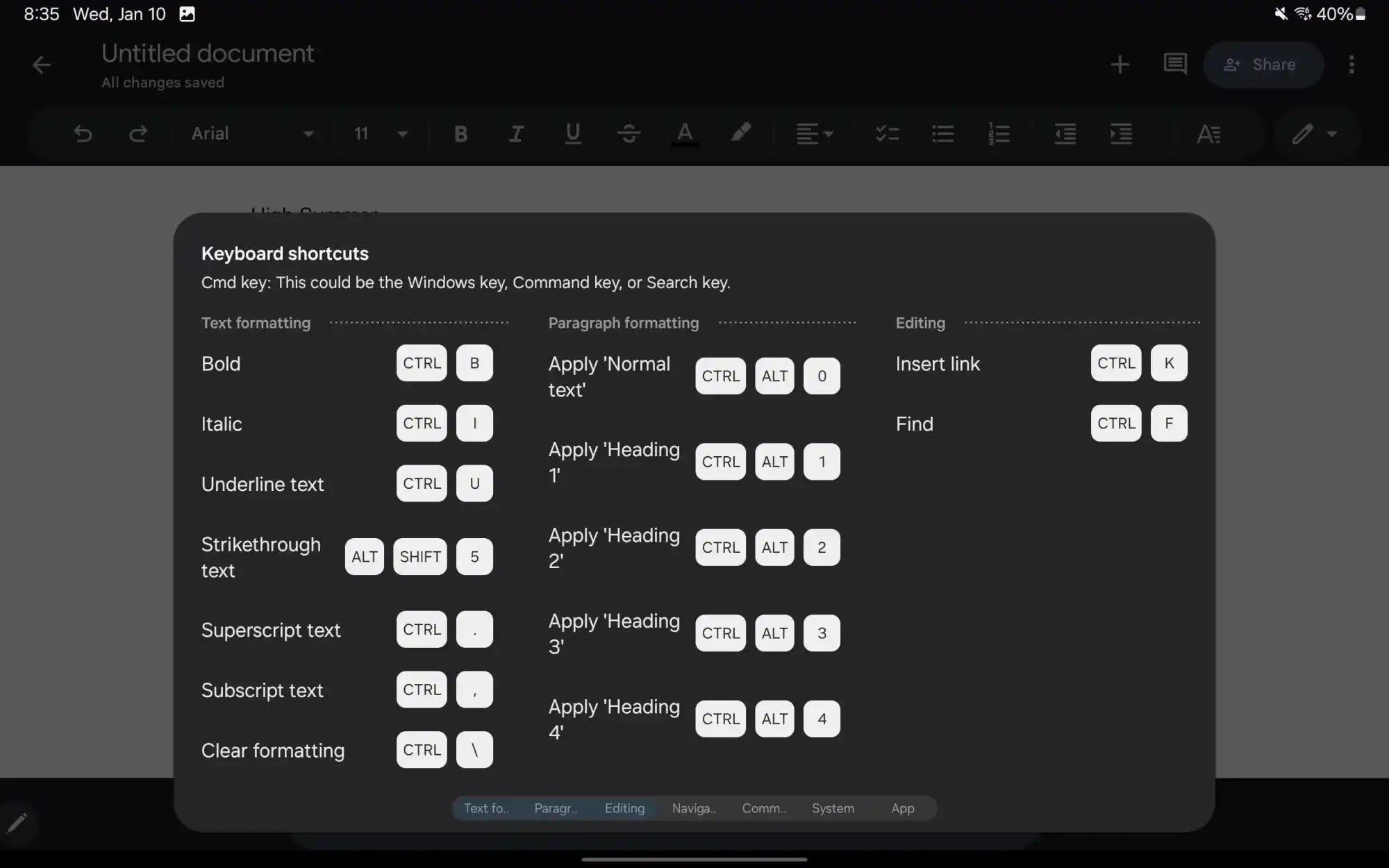Open the three-dot more options menu

click(1351, 65)
